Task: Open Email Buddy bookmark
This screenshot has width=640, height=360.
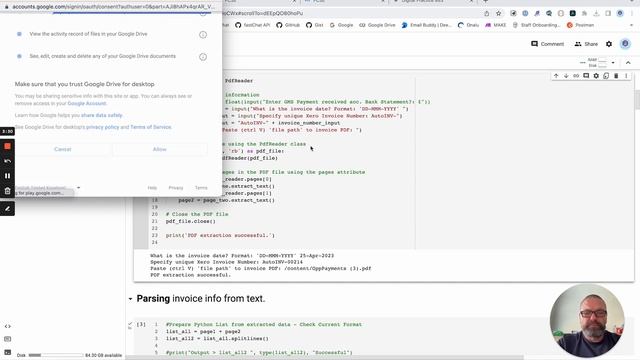Action: point(427,25)
